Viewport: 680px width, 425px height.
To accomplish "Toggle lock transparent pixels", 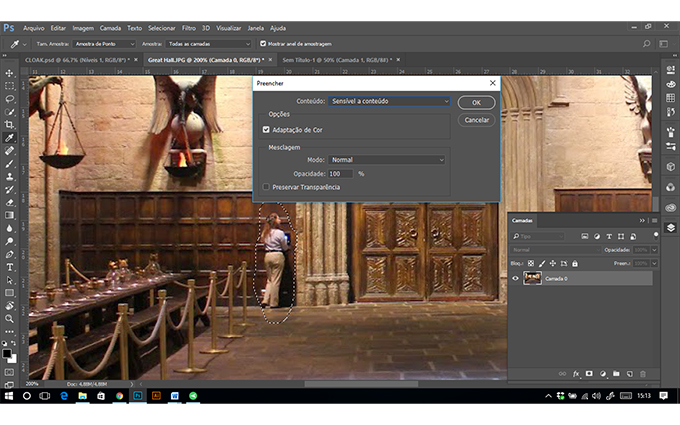I will click(x=531, y=263).
